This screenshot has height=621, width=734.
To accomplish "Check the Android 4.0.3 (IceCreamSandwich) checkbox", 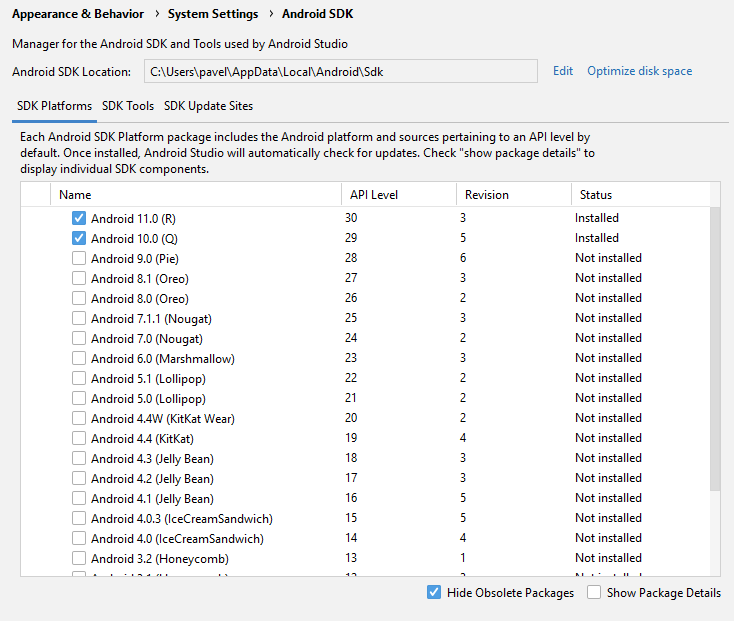I will pyautogui.click(x=79, y=519).
